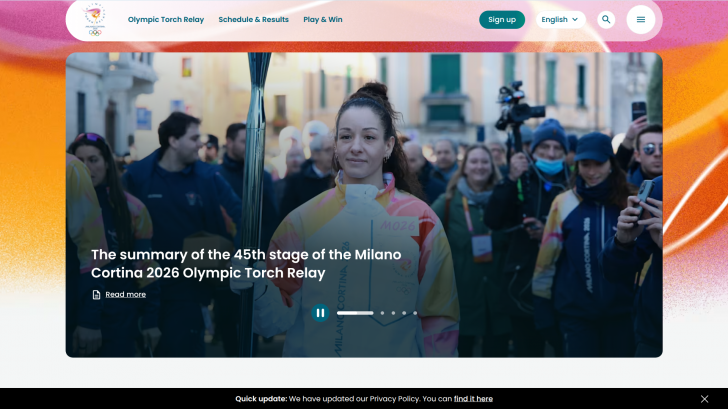Screen dimensions: 728x409
Task: Open the search magnifier icon
Action: [606, 20]
